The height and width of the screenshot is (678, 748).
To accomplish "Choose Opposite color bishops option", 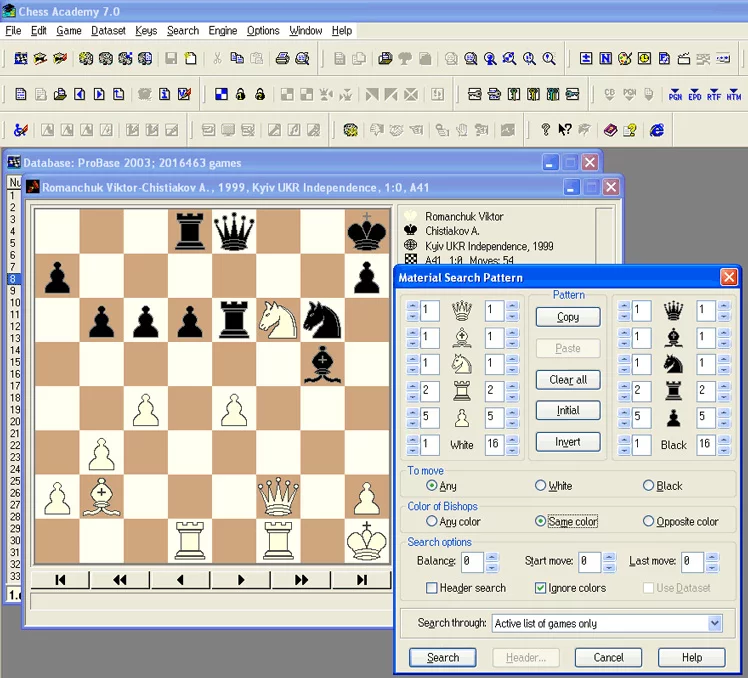I will [649, 521].
